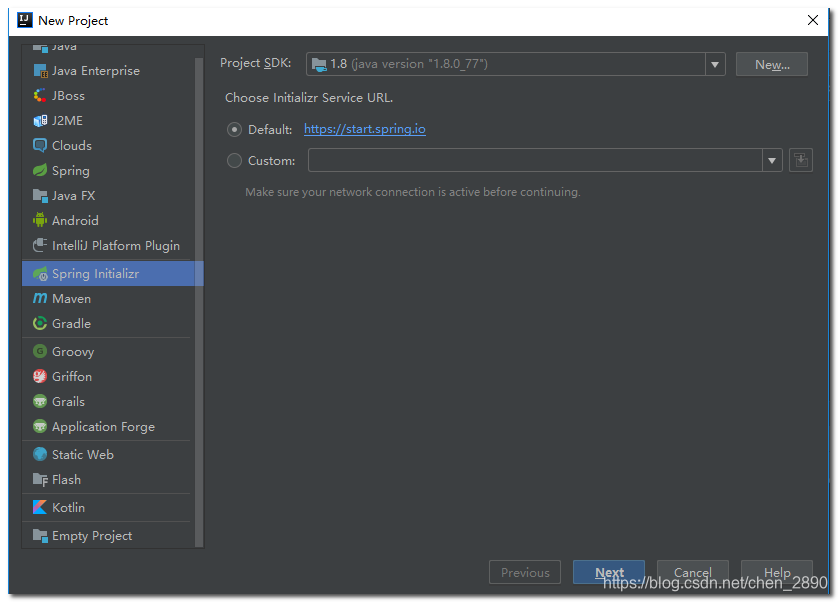This screenshot has height=602, width=838.
Task: Click inside the Custom URL input field
Action: click(x=535, y=160)
